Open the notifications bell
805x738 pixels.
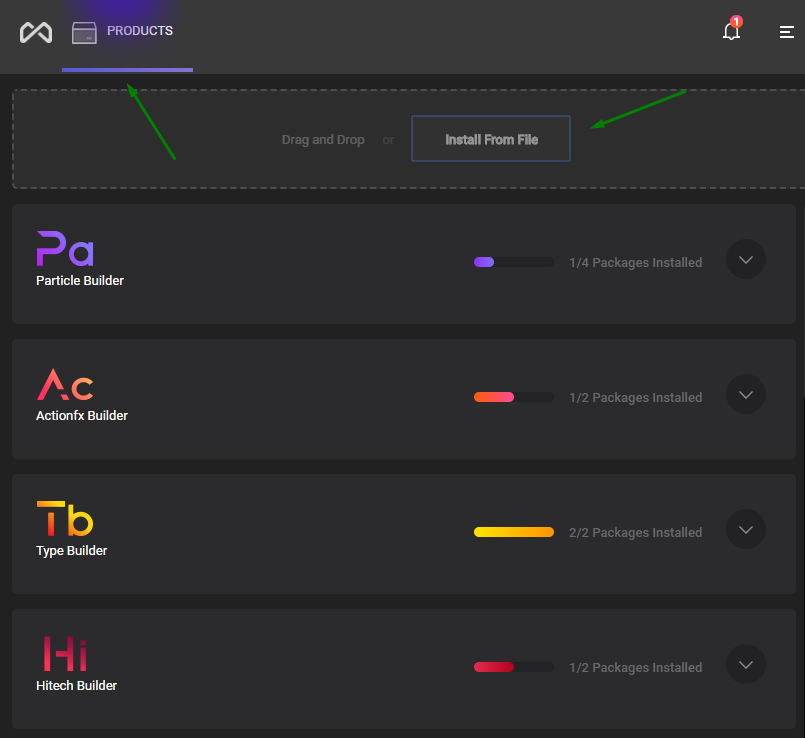(x=732, y=30)
